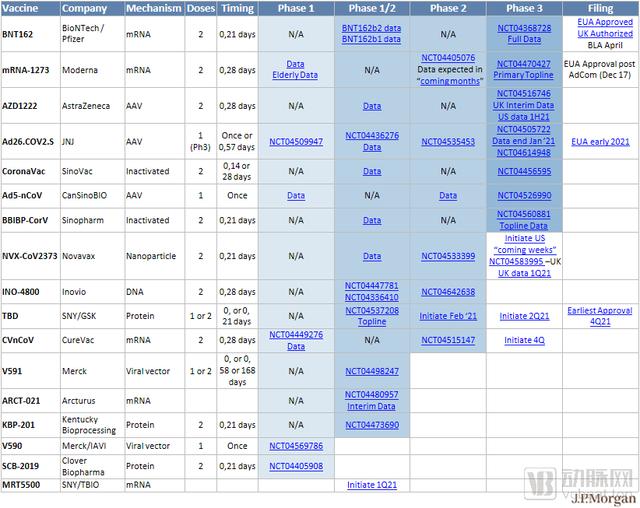Screen dimensions: 640x508
Task: Open NCT04368728 Phase 3 link
Action: click(524, 28)
